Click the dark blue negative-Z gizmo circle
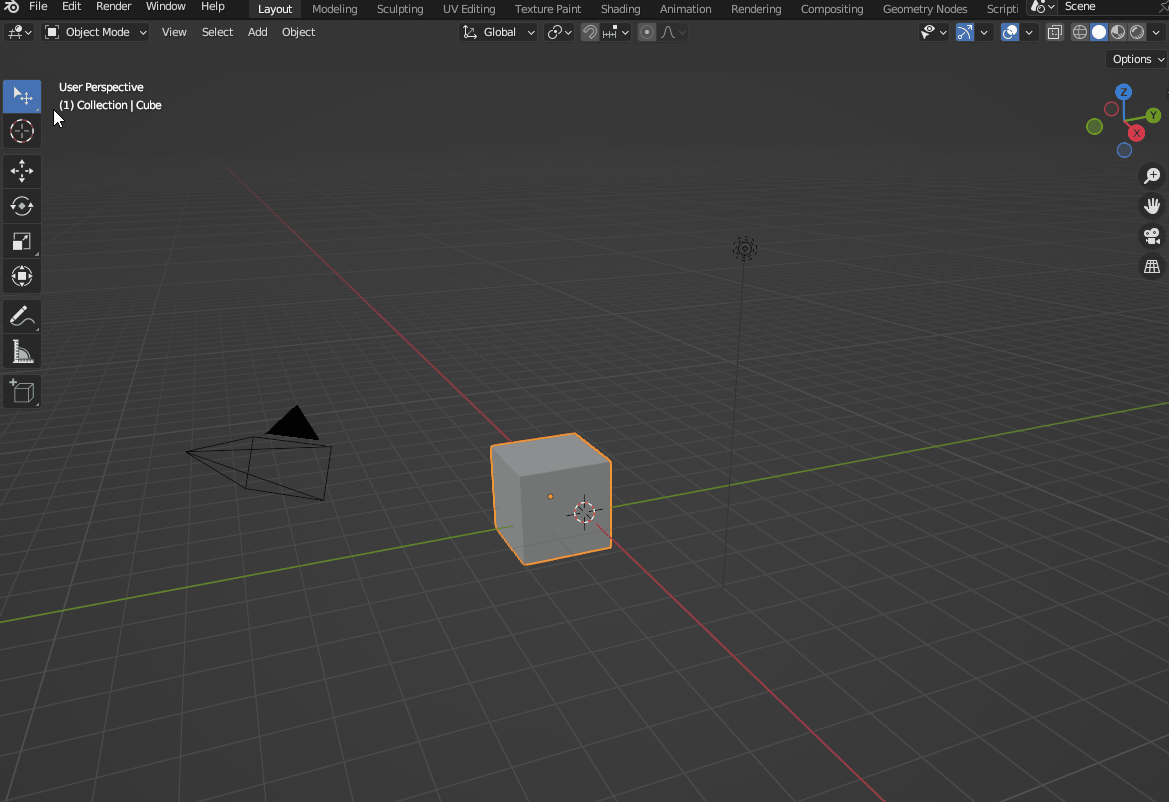The image size is (1169, 802). click(x=1124, y=151)
